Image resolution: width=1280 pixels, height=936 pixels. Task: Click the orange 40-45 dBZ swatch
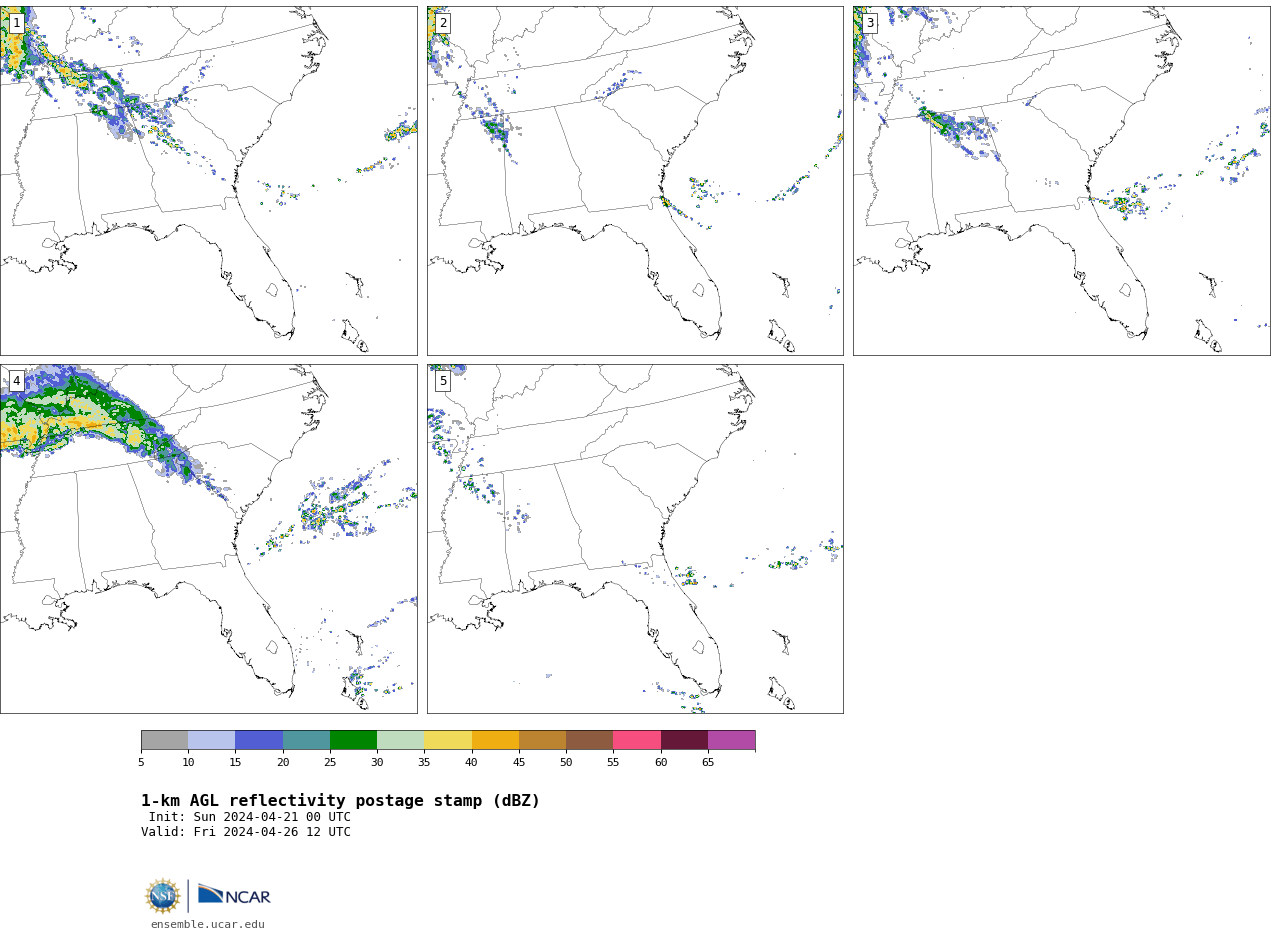click(x=495, y=740)
